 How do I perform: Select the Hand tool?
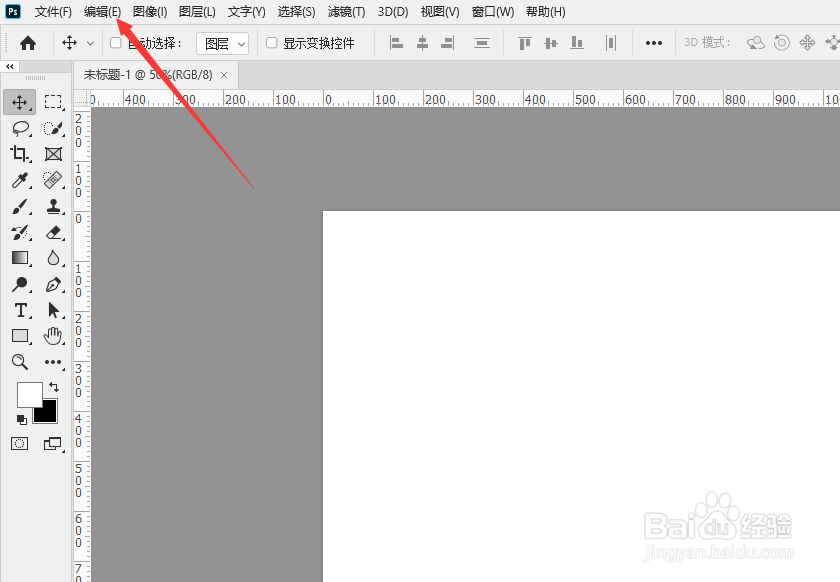tap(53, 336)
